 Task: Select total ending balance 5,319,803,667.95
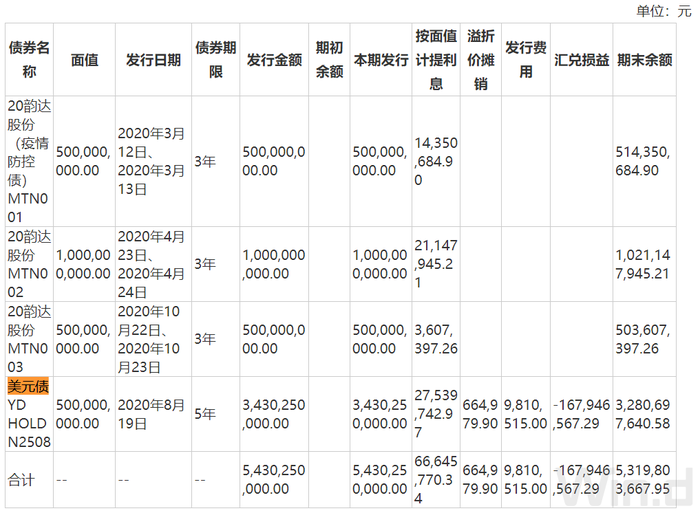tap(643, 480)
